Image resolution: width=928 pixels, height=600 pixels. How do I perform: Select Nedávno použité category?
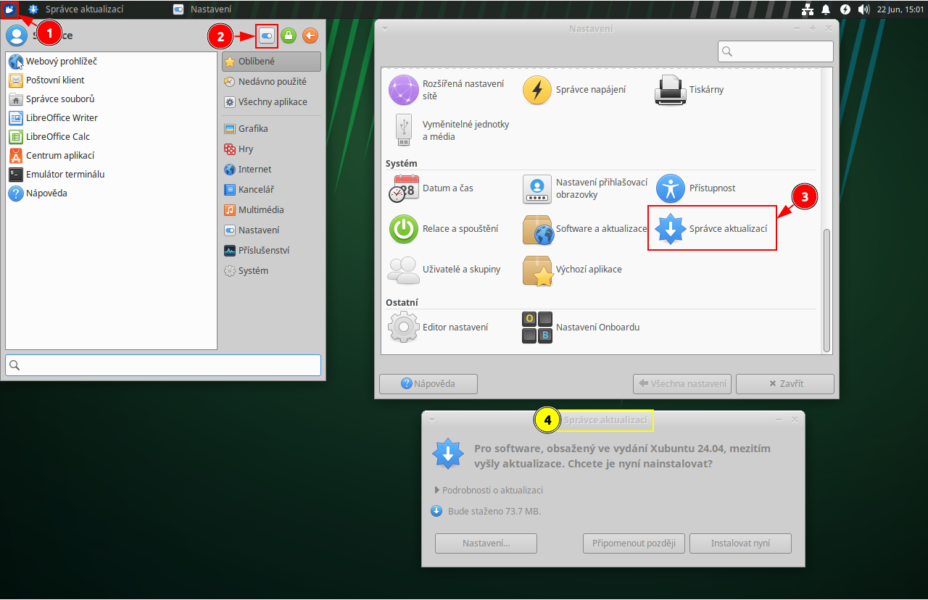click(x=272, y=82)
